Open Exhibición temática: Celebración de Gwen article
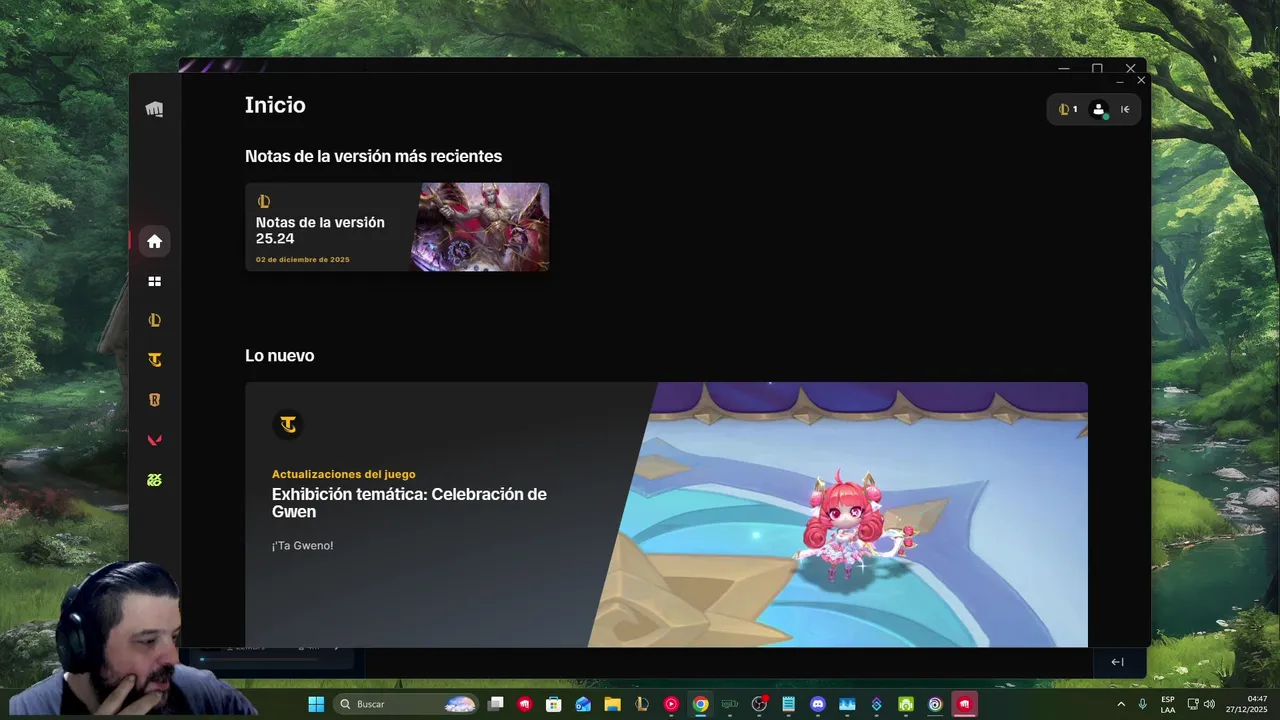Image resolution: width=1280 pixels, height=720 pixels. pos(409,503)
